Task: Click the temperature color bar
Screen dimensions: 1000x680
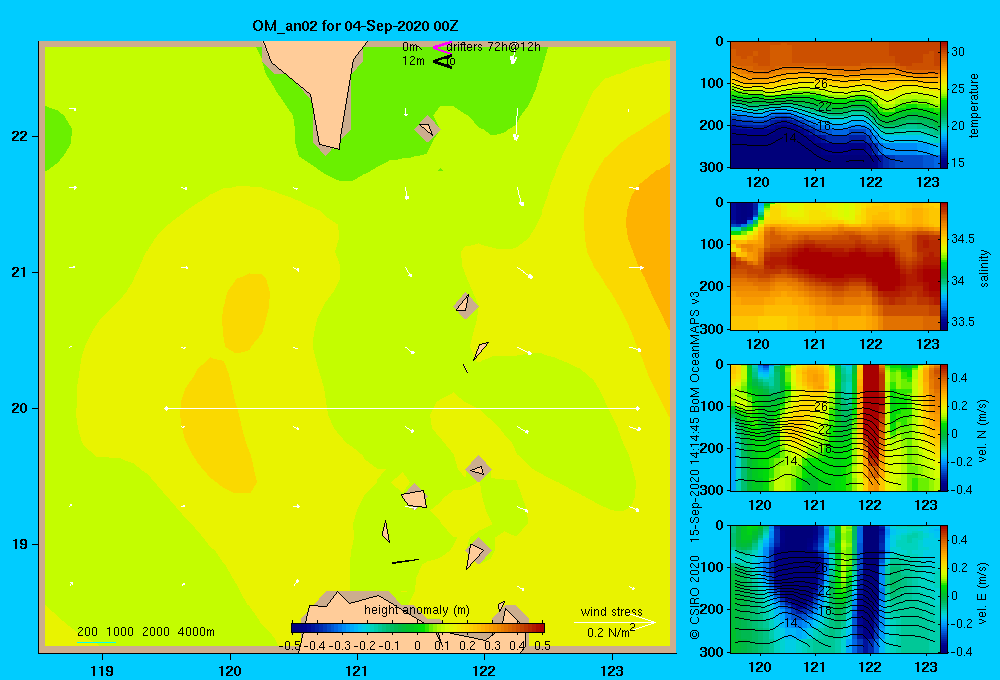Action: click(x=944, y=105)
